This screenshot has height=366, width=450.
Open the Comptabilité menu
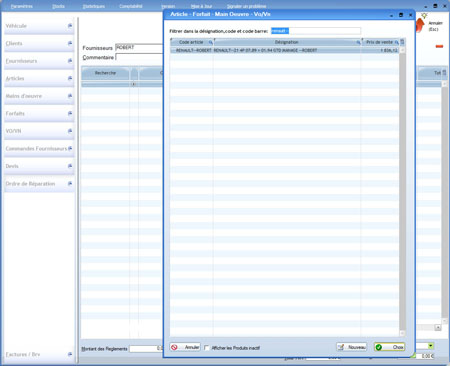[131, 6]
